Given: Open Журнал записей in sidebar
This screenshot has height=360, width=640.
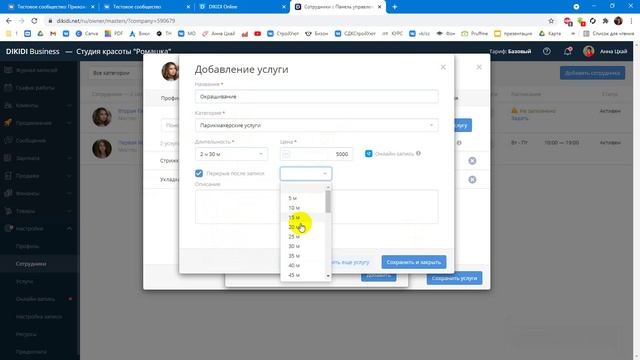Looking at the screenshot, I should coord(36,70).
